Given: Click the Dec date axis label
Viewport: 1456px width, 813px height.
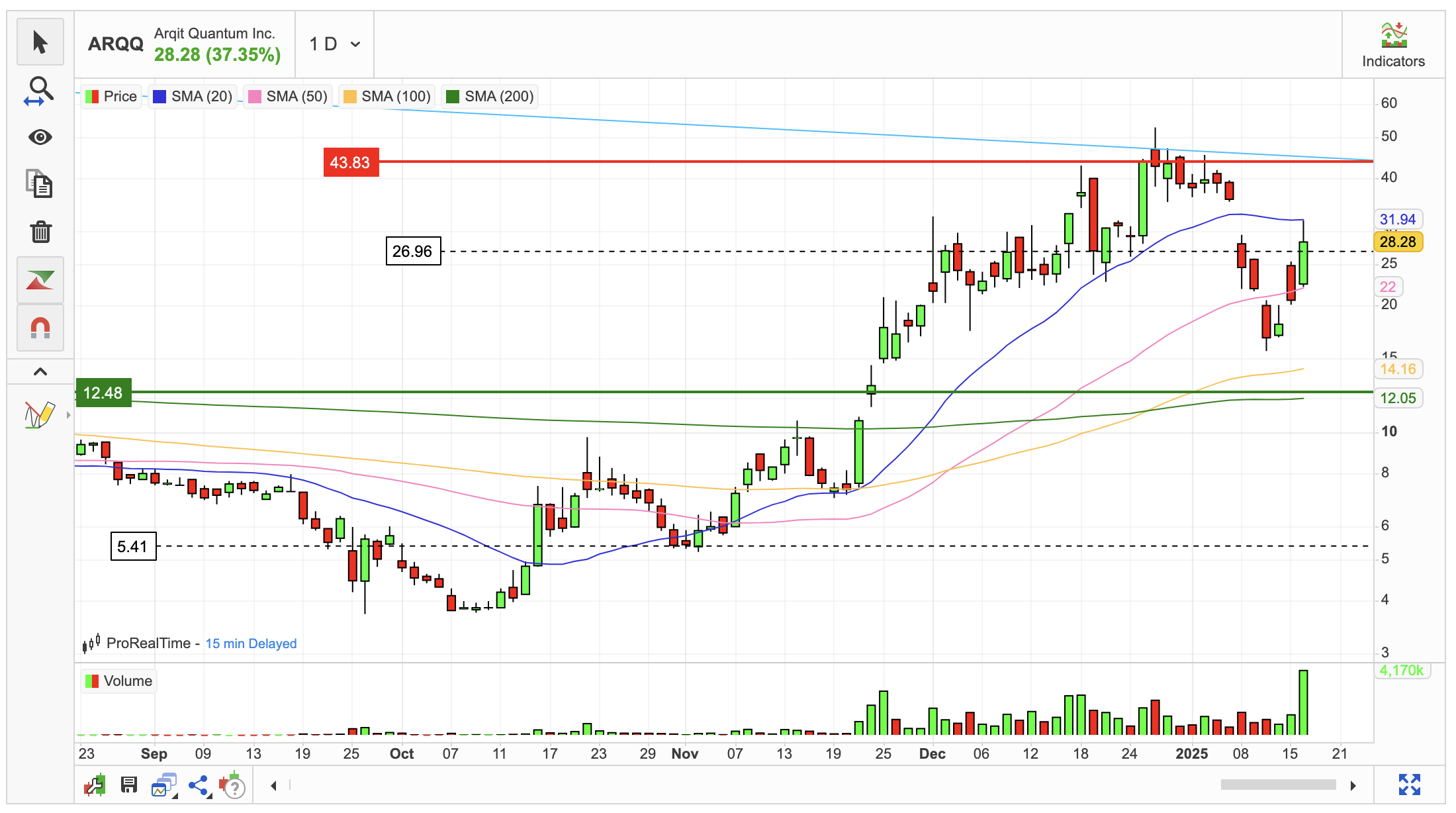Looking at the screenshot, I should coord(933,753).
